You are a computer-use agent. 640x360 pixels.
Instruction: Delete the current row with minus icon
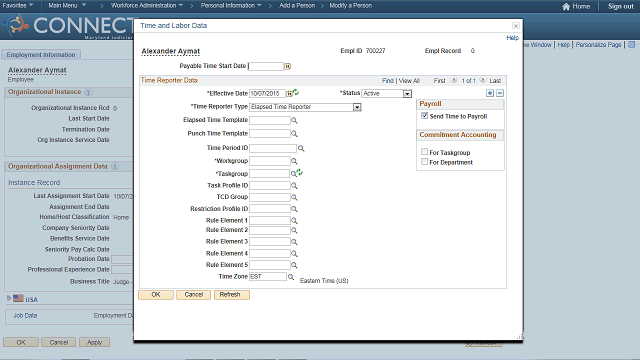tap(500, 93)
